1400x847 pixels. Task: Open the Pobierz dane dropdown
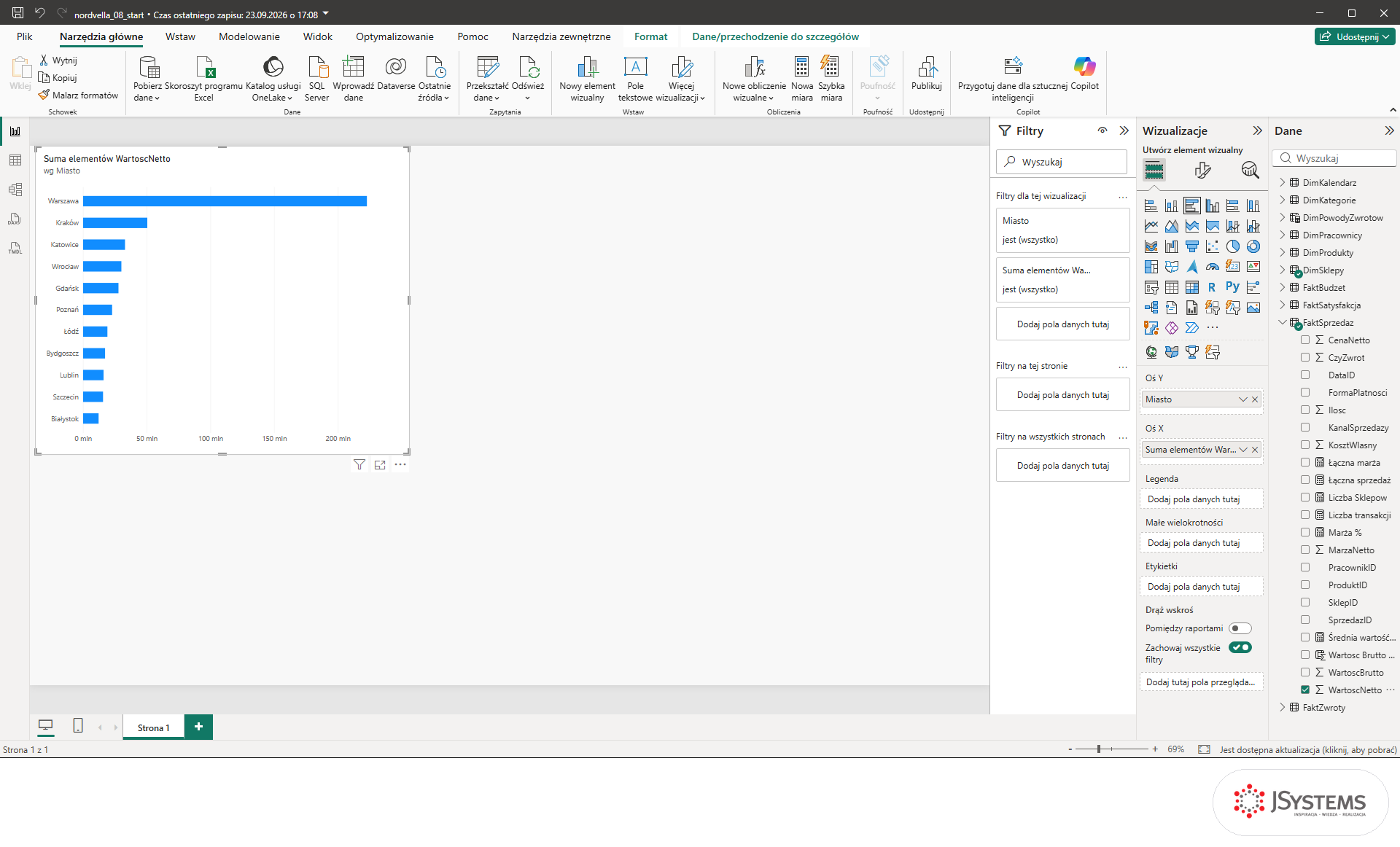(x=147, y=79)
